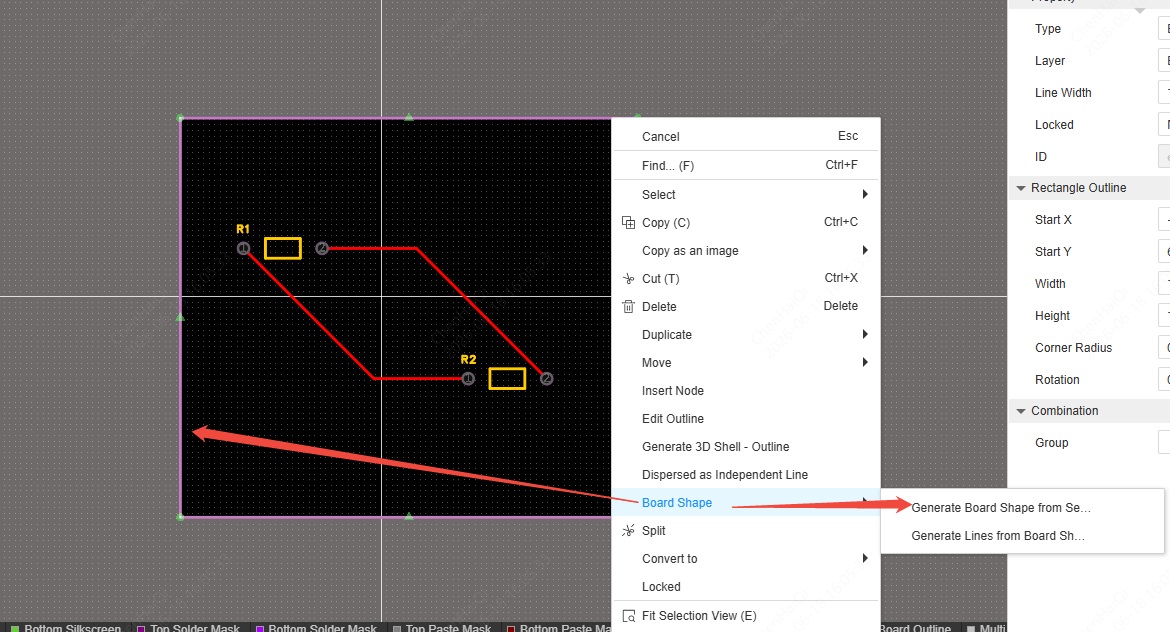1170x632 pixels.
Task: Choose Insert Node
Action: pyautogui.click(x=746, y=391)
